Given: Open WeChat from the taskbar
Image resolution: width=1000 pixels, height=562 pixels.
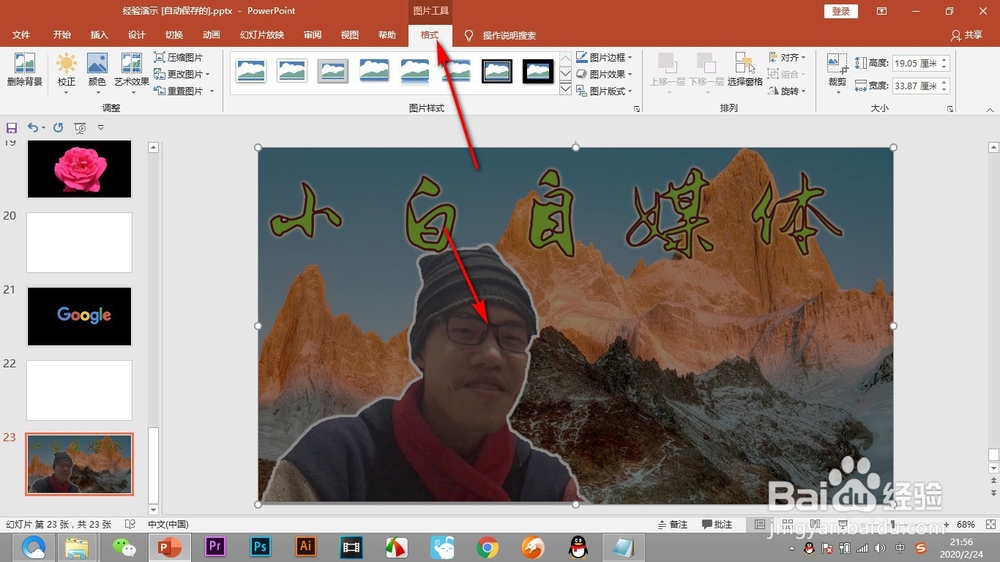Looking at the screenshot, I should pos(124,547).
